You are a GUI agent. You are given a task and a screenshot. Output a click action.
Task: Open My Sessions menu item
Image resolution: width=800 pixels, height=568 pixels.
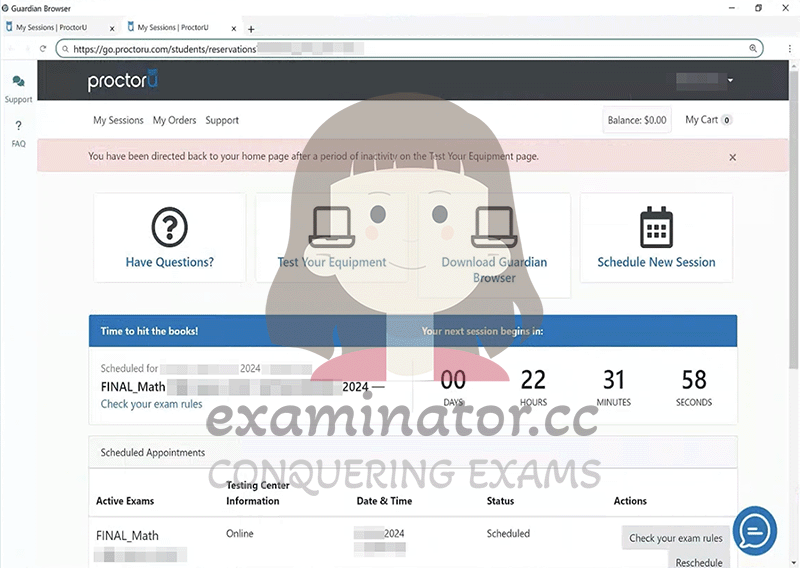pyautogui.click(x=118, y=120)
